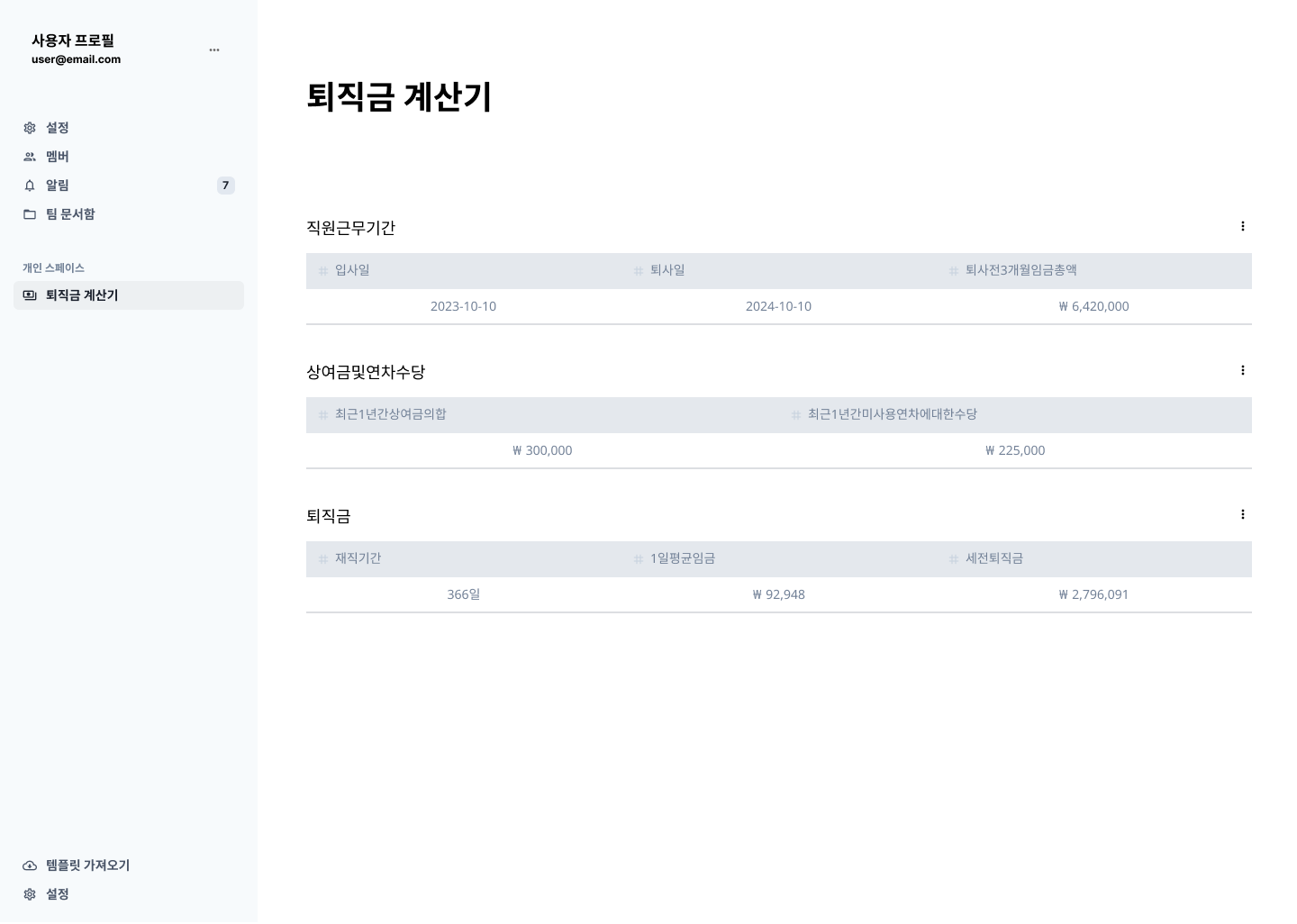Click the hash icon beside 최근1년간미사용연차에대한수당
Screen dimensions: 1297x924
point(796,415)
